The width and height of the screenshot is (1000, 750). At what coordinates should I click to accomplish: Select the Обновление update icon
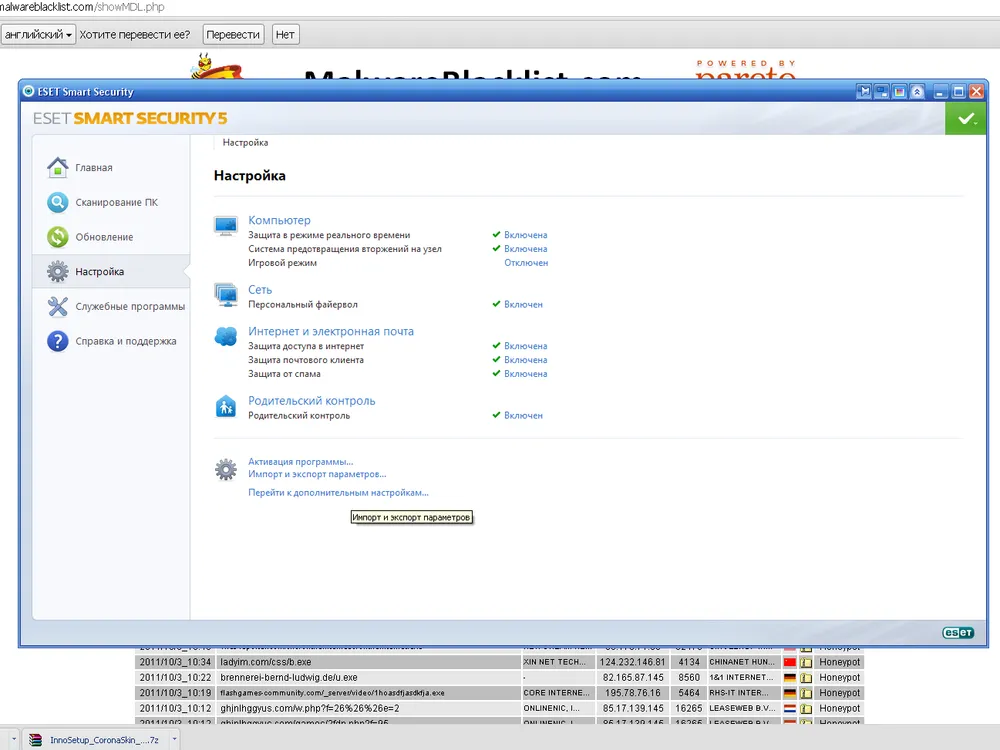tap(58, 237)
